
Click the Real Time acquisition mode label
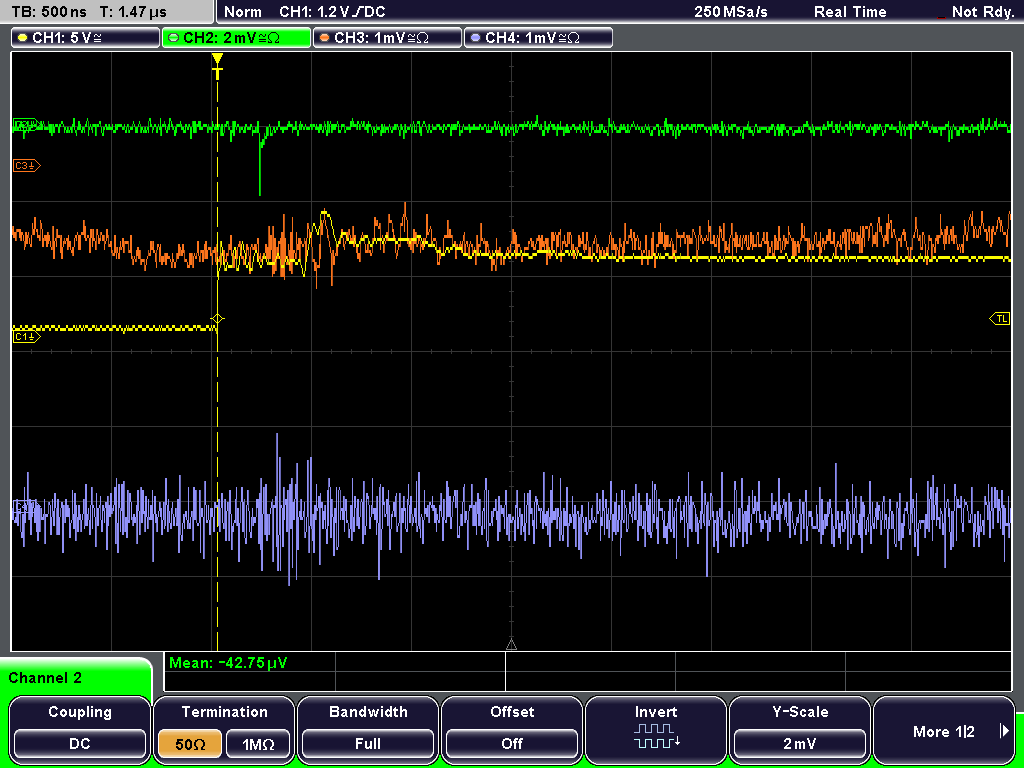pos(850,12)
